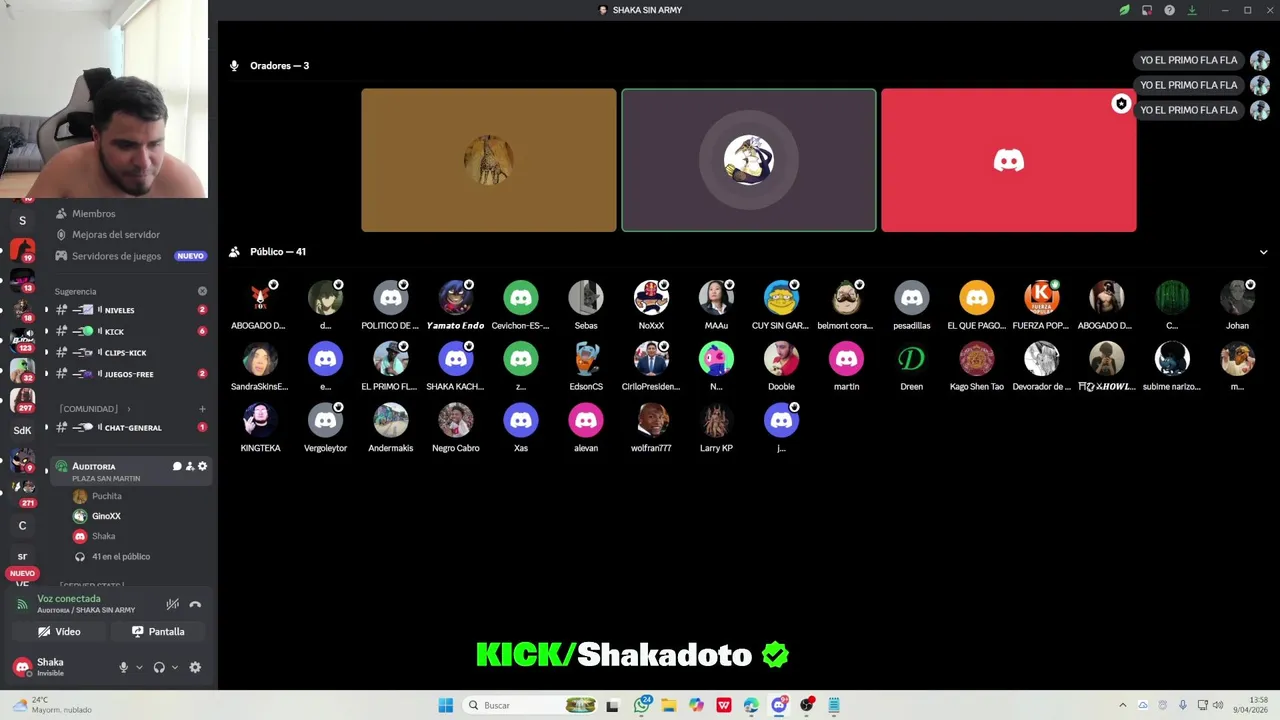Select the giraffe avatar speaker tile
This screenshot has width=1280, height=720.
tap(489, 160)
